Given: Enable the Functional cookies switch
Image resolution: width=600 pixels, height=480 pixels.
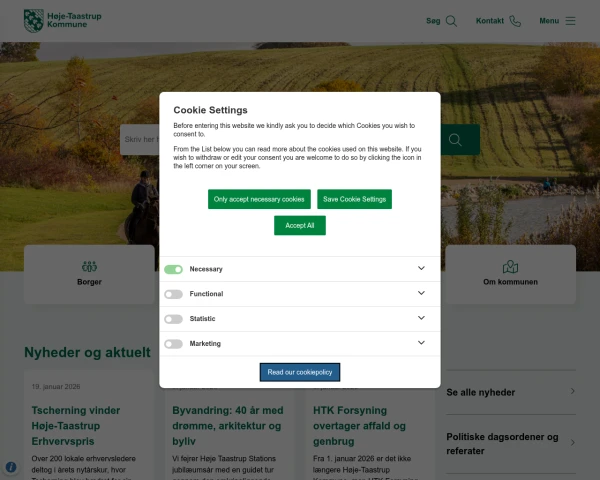Looking at the screenshot, I should tap(173, 294).
